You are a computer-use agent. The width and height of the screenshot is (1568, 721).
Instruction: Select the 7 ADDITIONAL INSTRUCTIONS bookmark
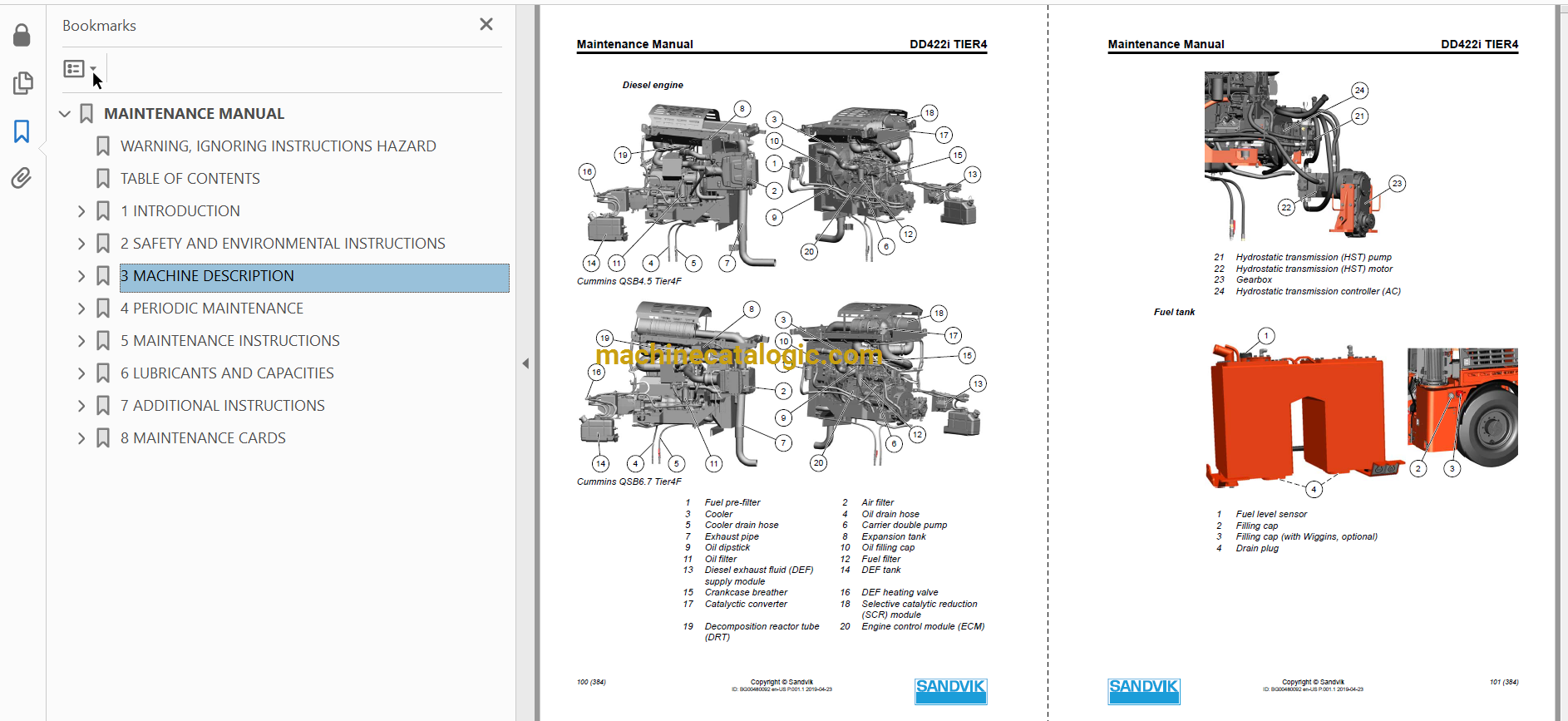click(222, 406)
